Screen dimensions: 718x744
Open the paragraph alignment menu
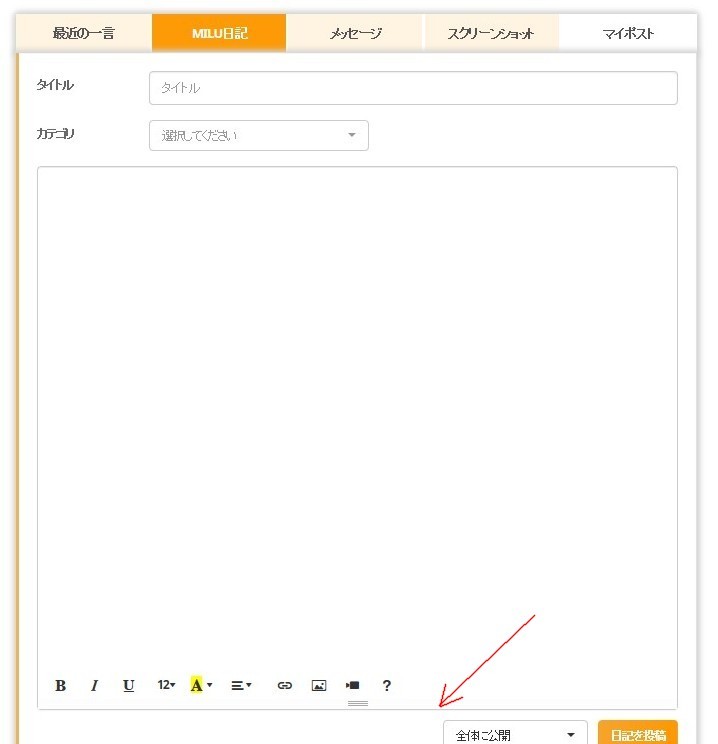click(241, 686)
